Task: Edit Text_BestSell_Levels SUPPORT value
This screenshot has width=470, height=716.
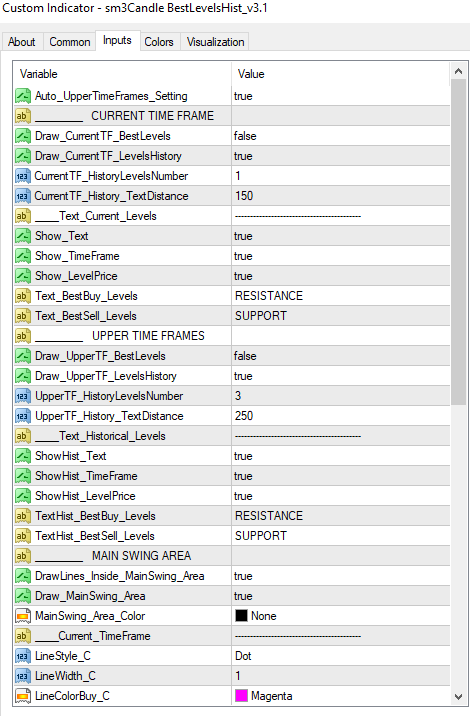Action: click(x=340, y=316)
